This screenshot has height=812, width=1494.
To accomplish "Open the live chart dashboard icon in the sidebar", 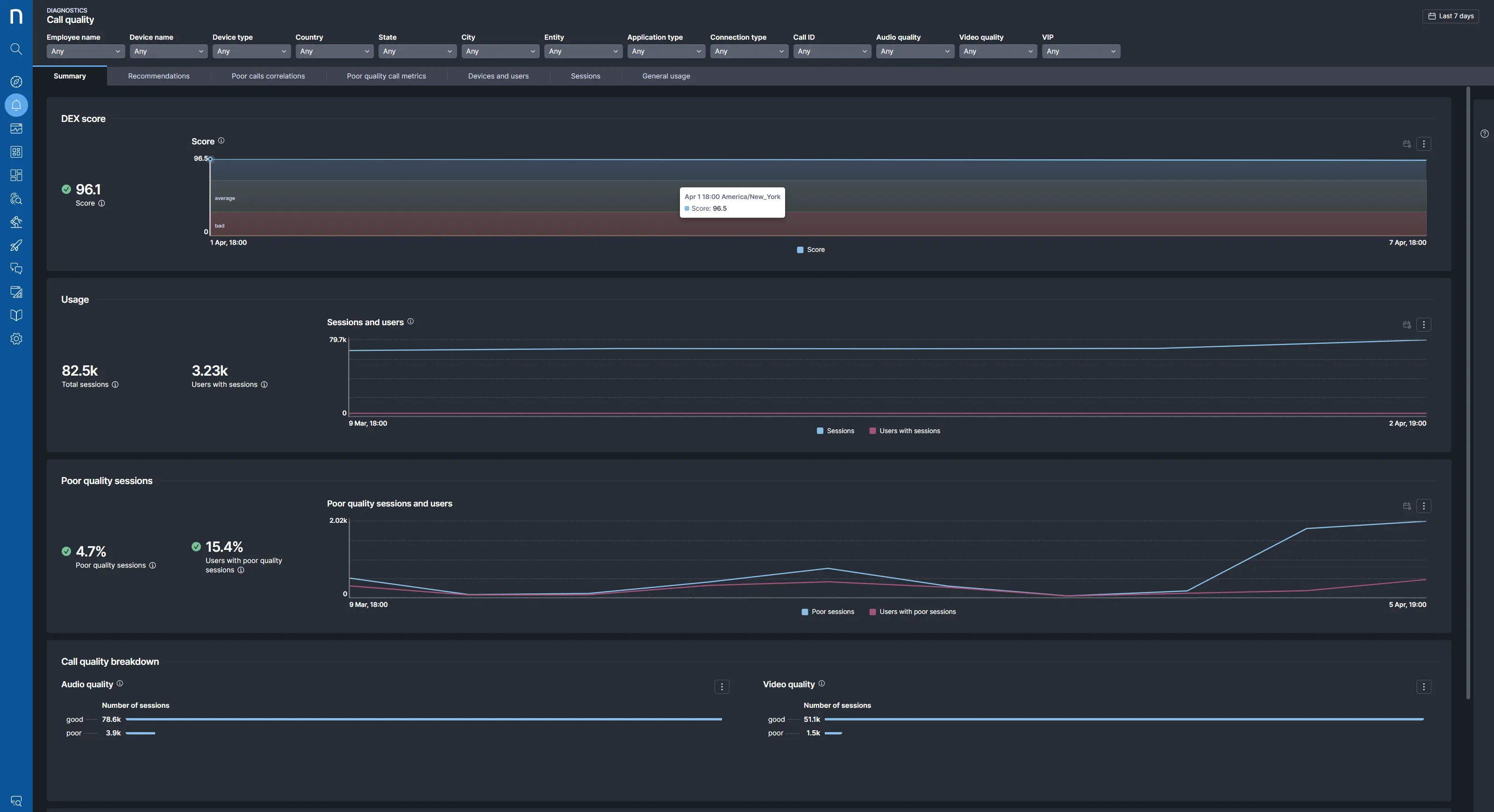I will pos(16,129).
